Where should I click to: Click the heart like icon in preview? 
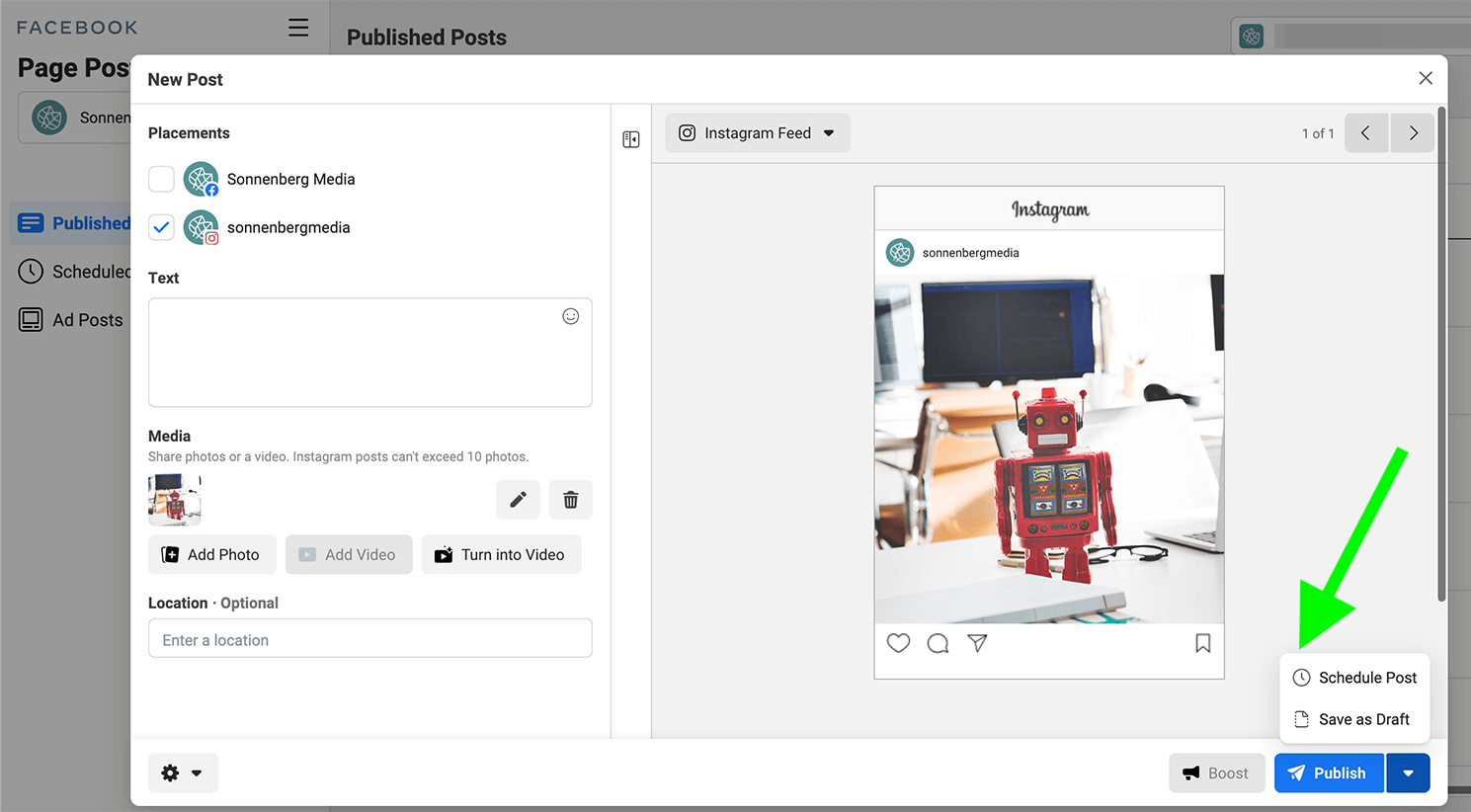pyautogui.click(x=898, y=643)
